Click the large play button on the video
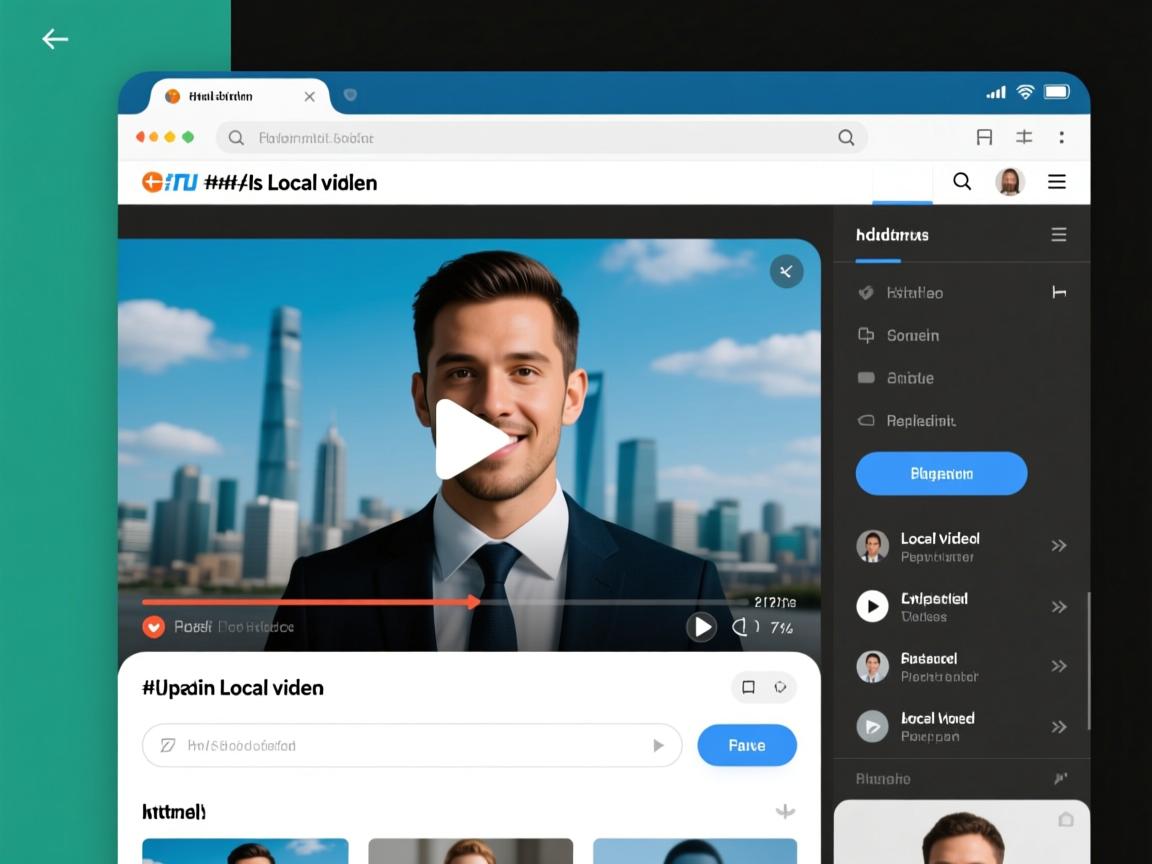The image size is (1152, 864). (x=470, y=440)
